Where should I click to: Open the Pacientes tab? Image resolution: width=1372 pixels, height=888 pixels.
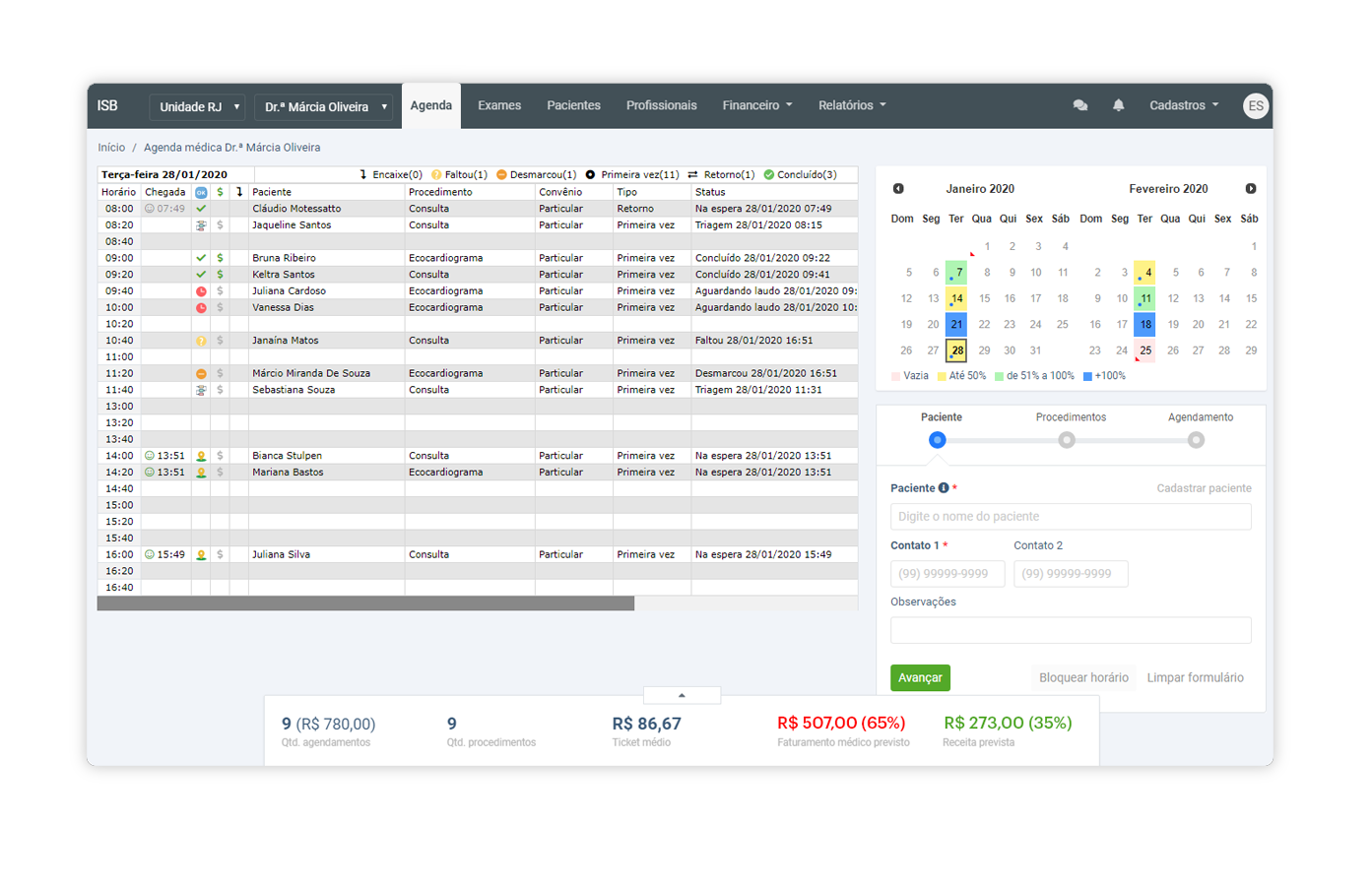(573, 105)
